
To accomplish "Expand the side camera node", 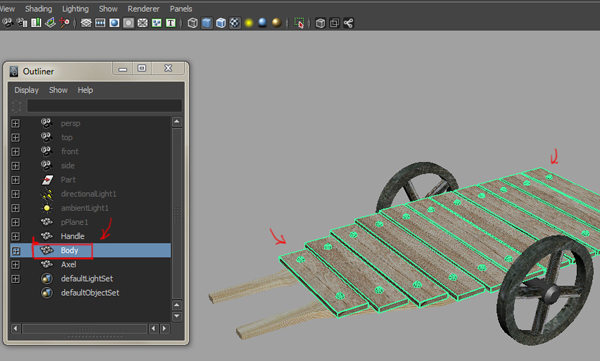I will click(15, 166).
